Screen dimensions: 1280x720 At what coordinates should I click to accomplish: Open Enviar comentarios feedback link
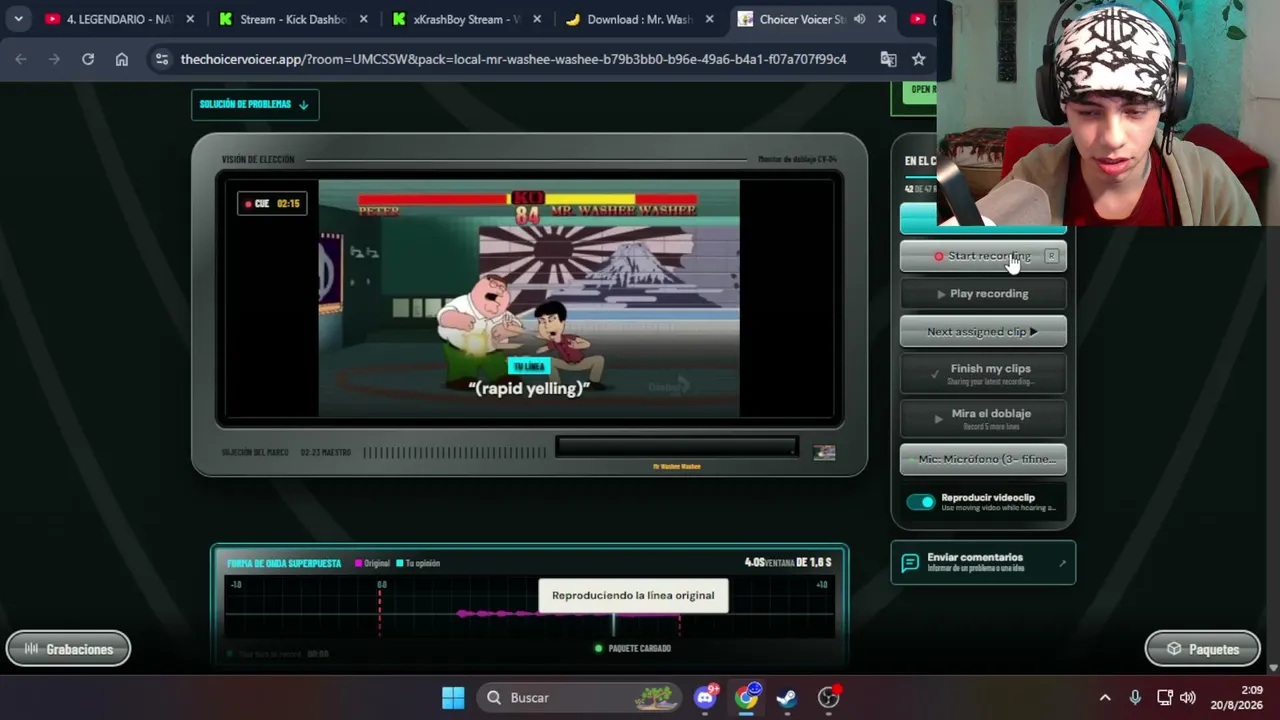pos(983,563)
